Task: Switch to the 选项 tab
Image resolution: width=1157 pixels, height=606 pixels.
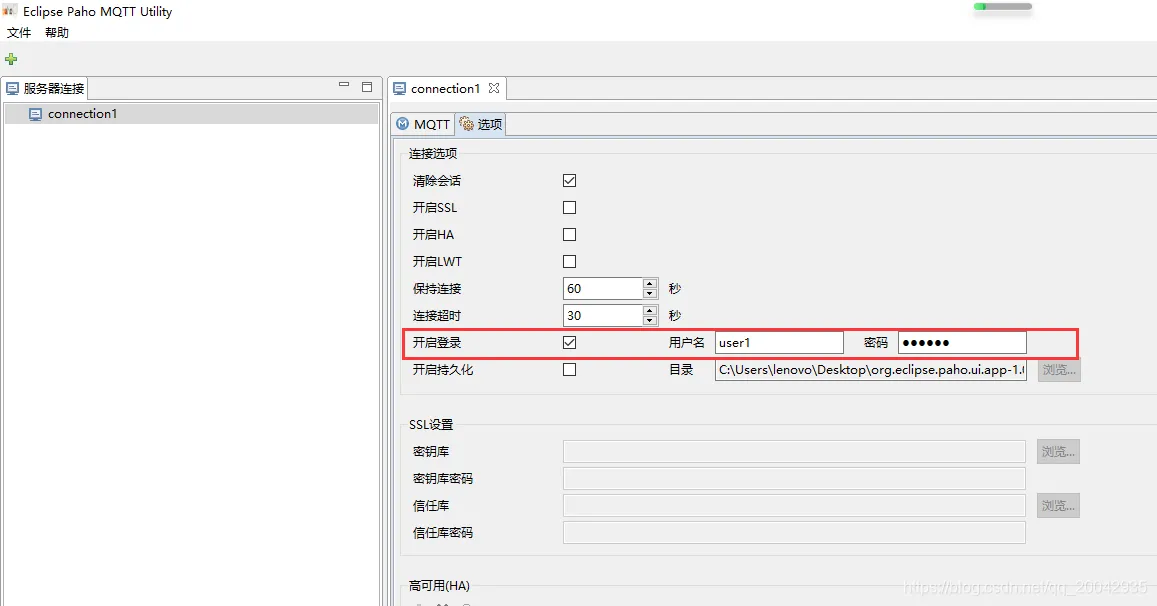Action: (x=480, y=124)
